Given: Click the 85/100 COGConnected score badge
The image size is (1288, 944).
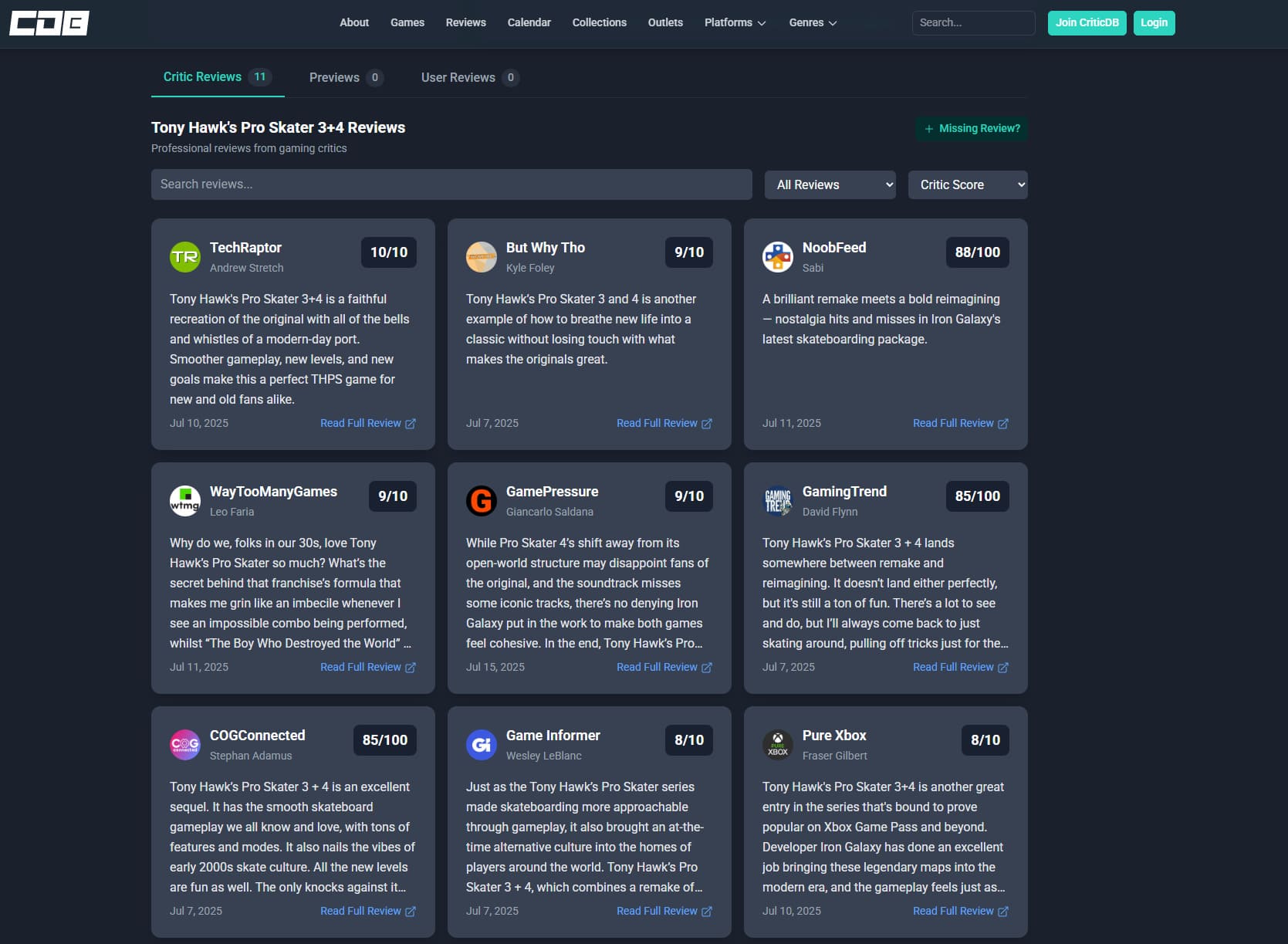Looking at the screenshot, I should coord(385,740).
